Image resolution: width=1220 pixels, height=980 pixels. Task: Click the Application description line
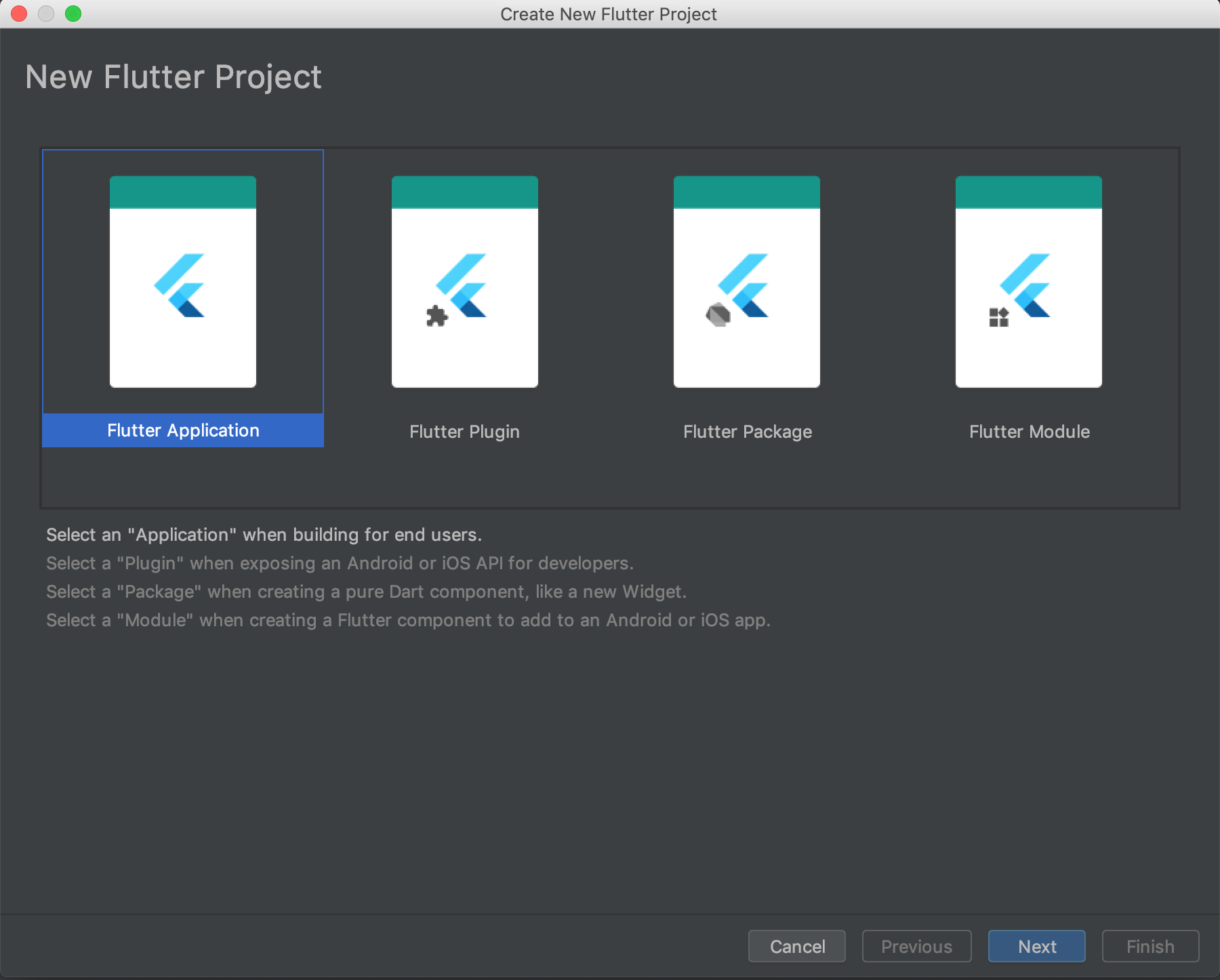pos(264,535)
